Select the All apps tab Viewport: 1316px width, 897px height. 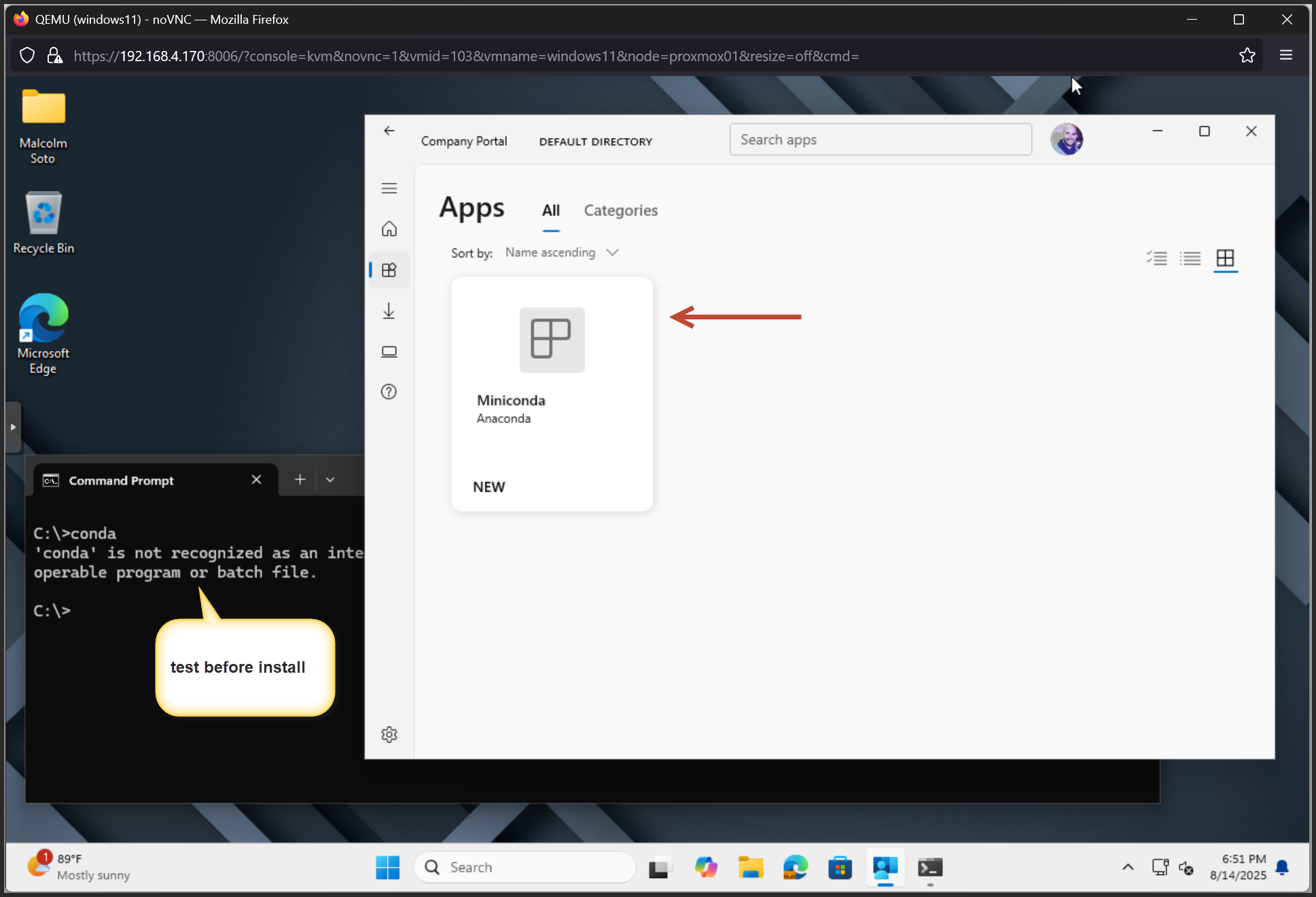click(x=550, y=211)
